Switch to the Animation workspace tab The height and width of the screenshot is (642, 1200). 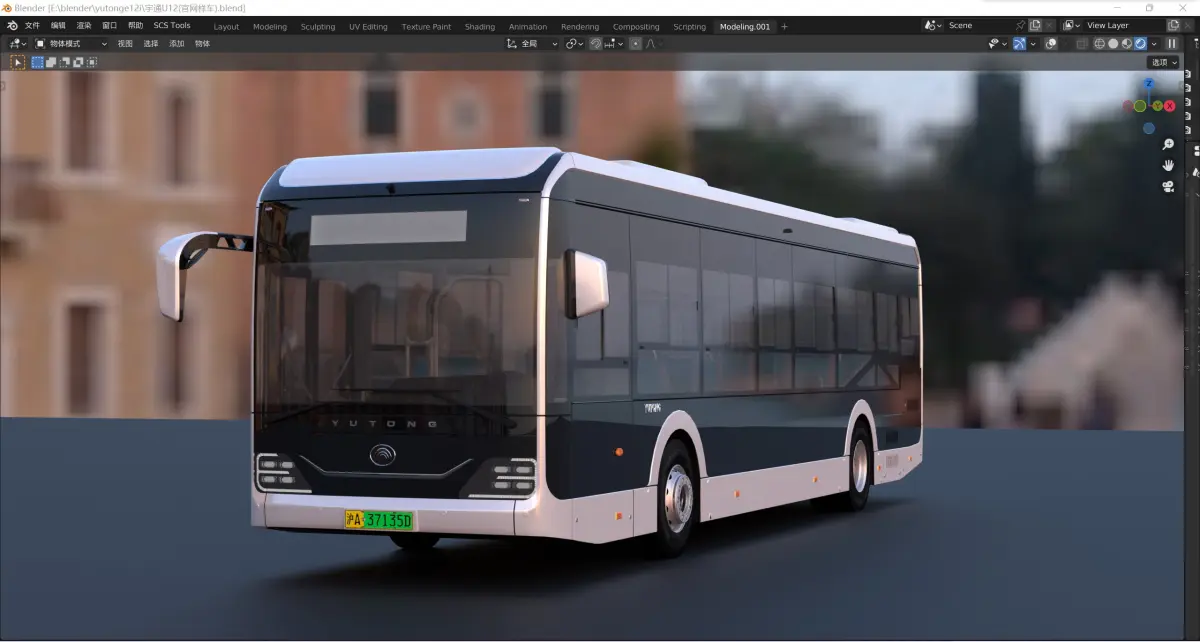[528, 27]
